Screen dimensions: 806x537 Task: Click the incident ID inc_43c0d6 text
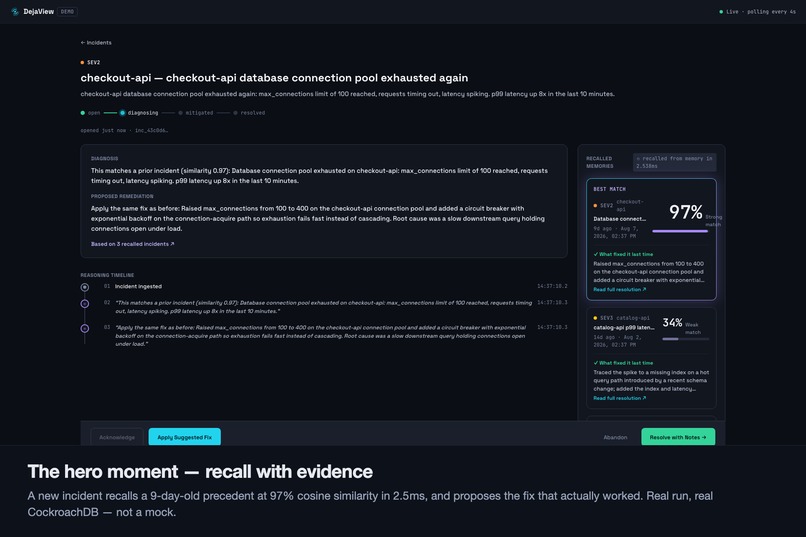point(151,131)
